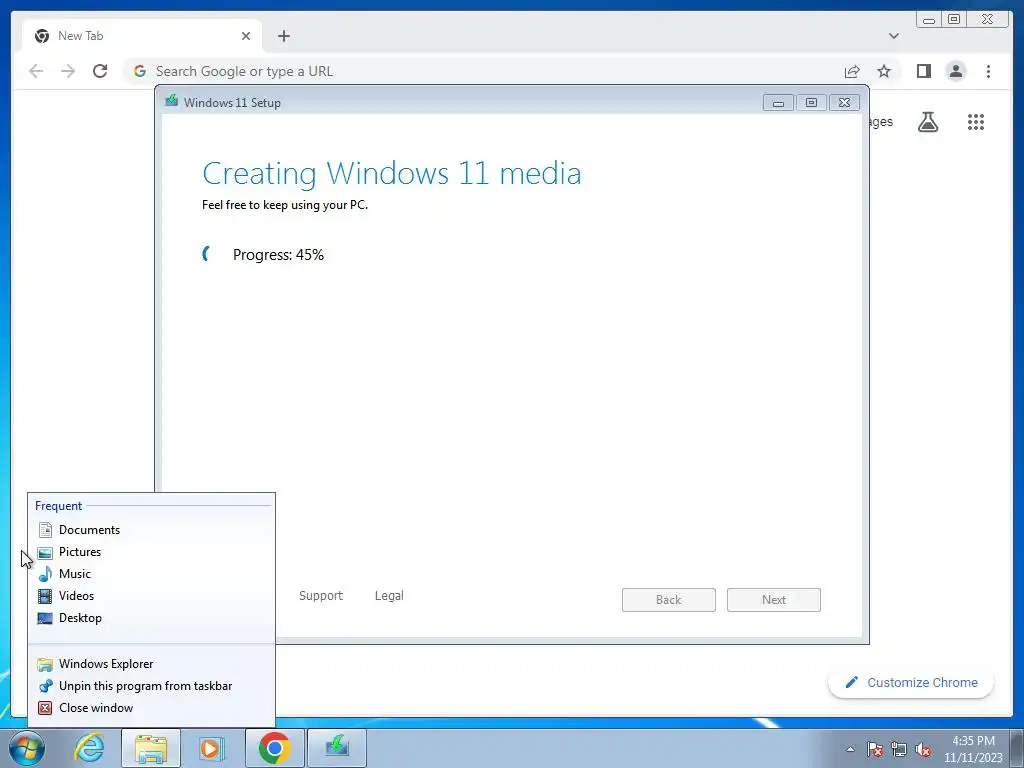Open Pictures from the jump list

click(152, 552)
